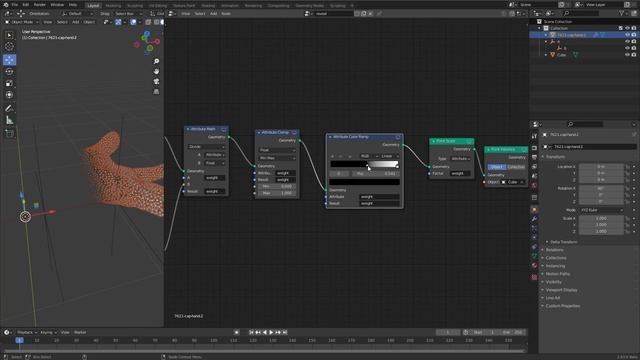Activate the Rotate tool in viewport toolbar
Viewport: 640px width, 360px height.
pos(9,71)
